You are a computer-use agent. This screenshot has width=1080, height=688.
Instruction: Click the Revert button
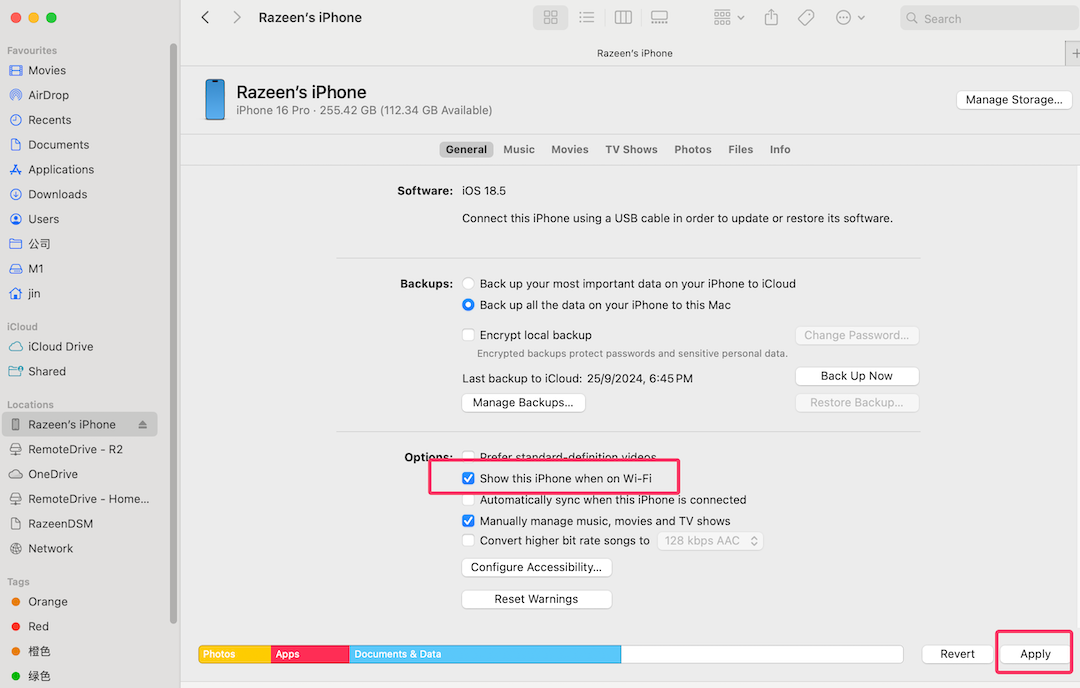tap(957, 654)
